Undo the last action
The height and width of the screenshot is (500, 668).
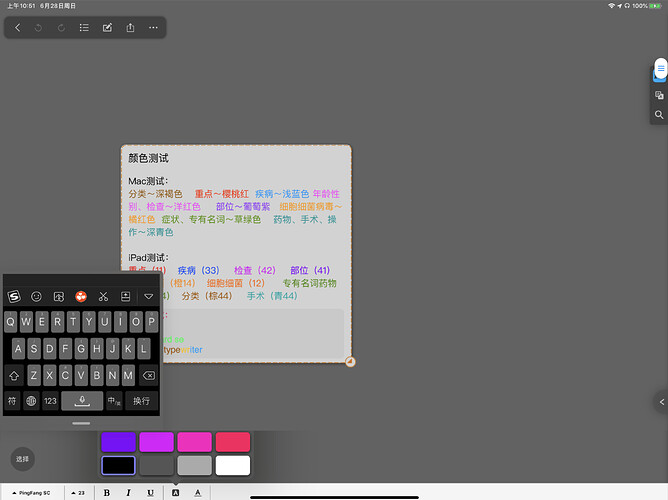[38, 28]
